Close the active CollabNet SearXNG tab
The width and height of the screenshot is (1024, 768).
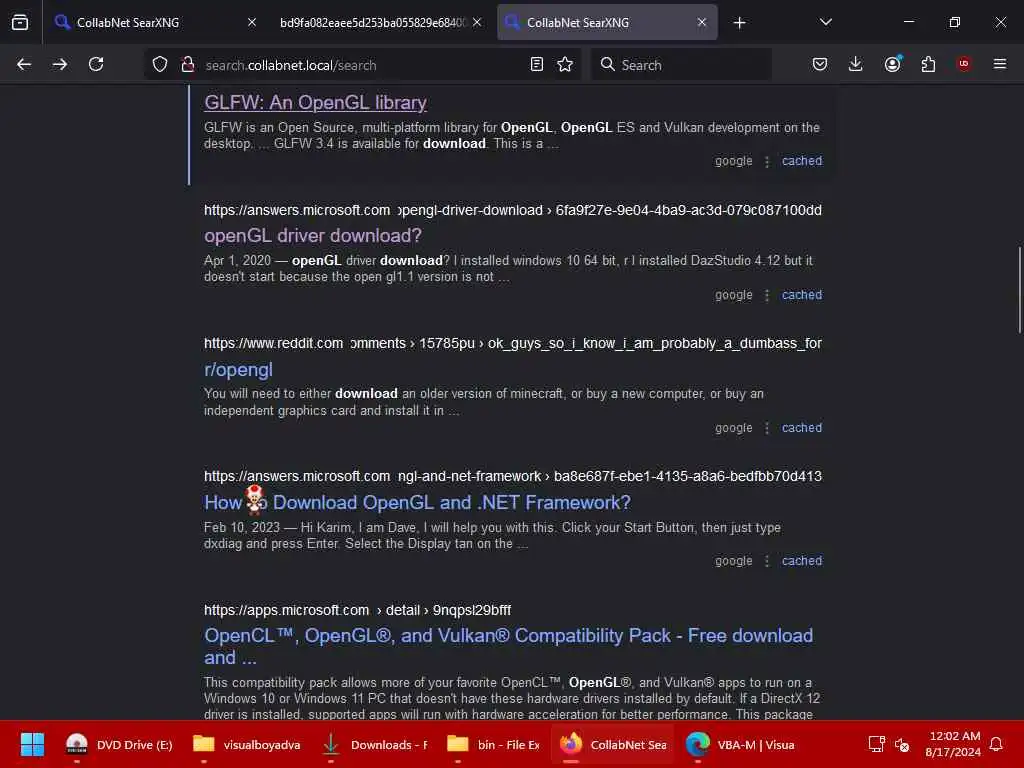[x=702, y=22]
